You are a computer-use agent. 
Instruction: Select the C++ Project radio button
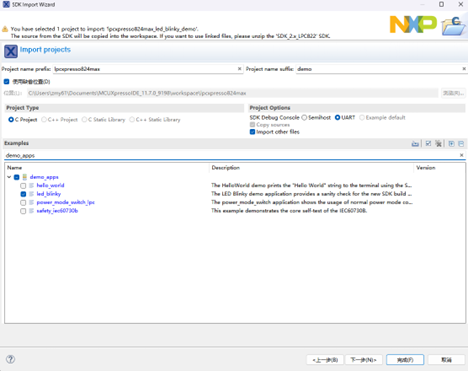[x=44, y=119]
